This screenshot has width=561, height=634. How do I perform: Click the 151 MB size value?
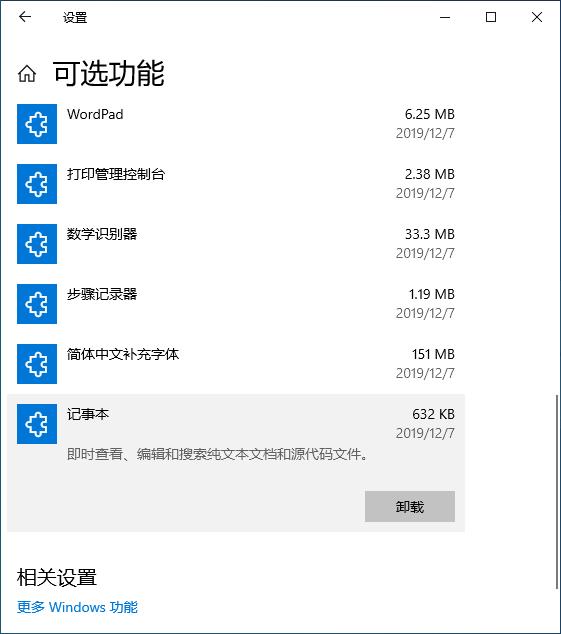433,354
